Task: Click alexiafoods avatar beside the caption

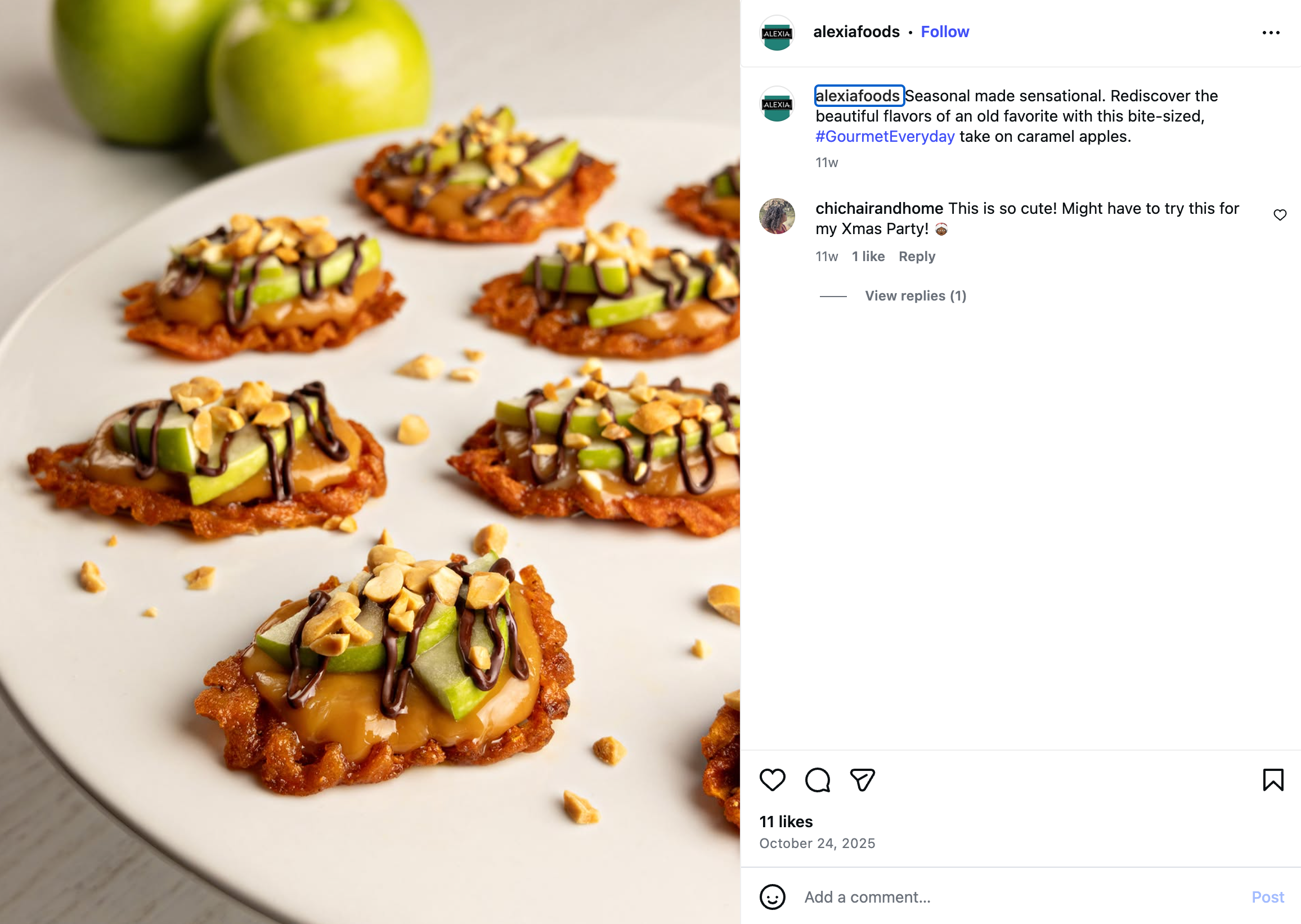Action: coord(777,104)
